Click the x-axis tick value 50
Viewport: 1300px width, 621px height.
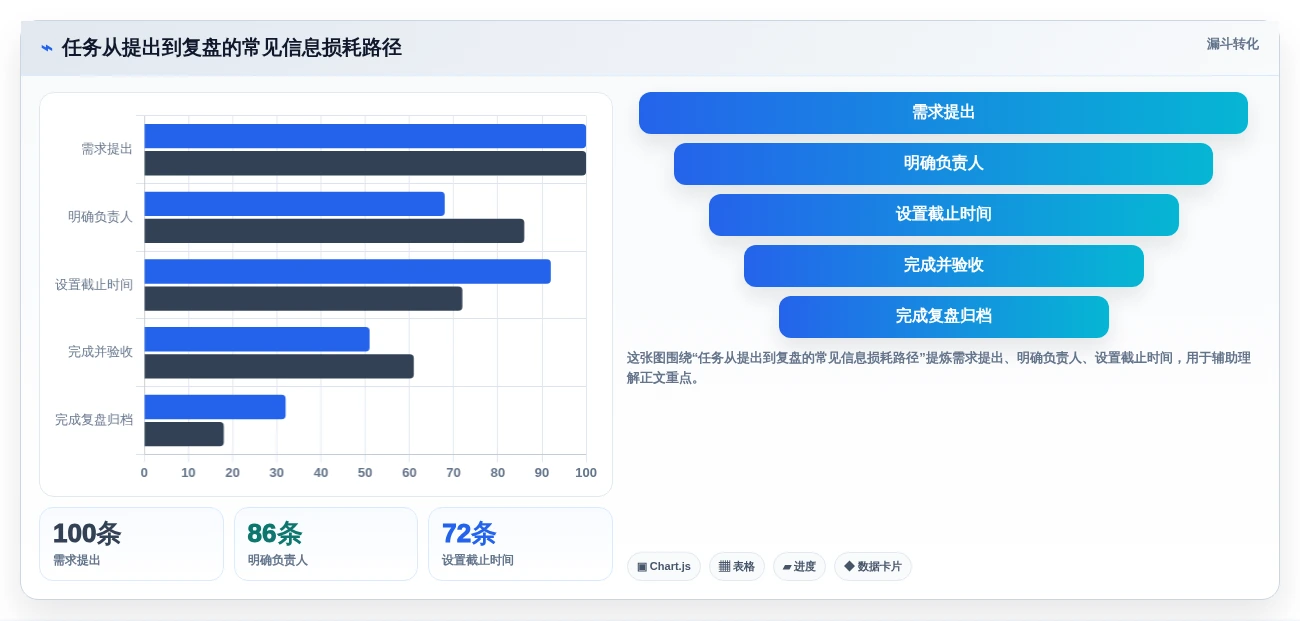click(365, 473)
